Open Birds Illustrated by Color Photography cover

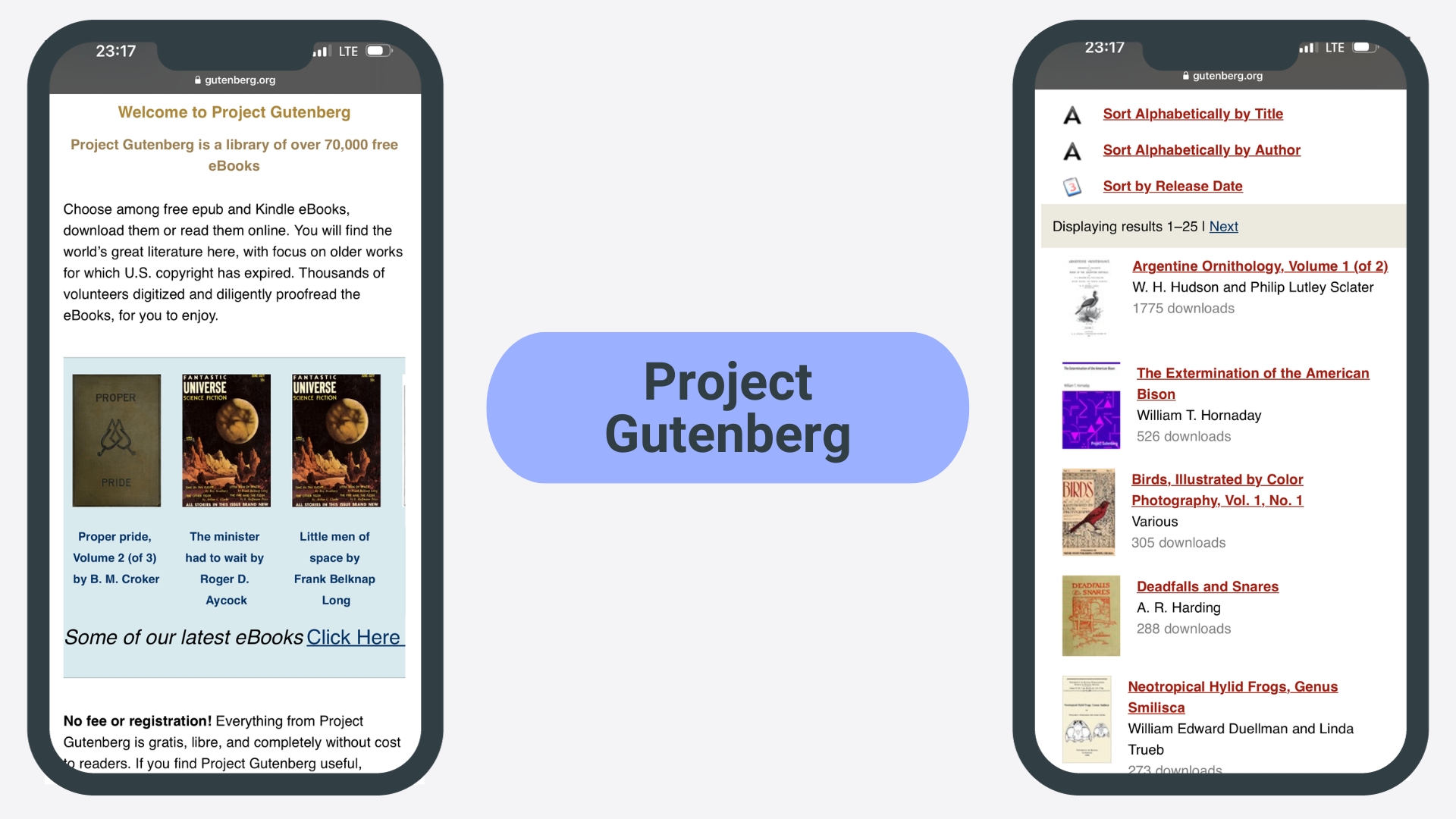[1089, 510]
